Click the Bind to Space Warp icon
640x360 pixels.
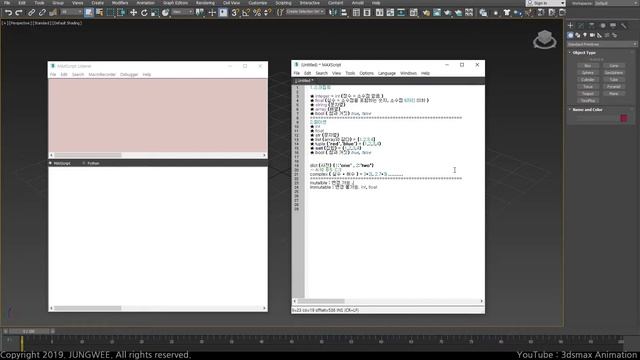(x=53, y=13)
